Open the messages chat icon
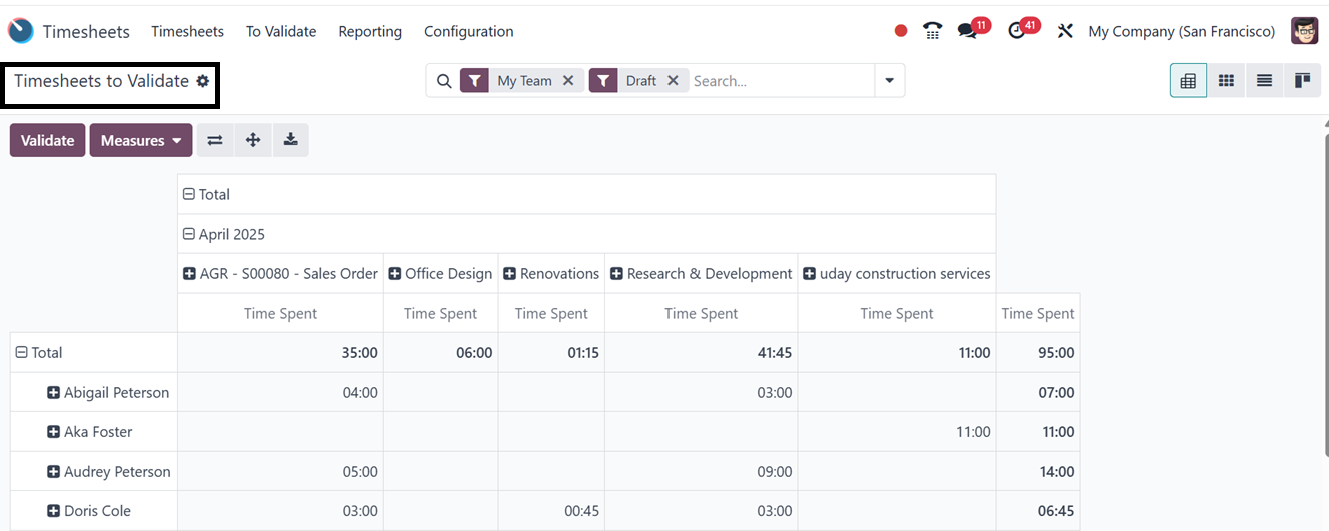Image resolution: width=1329 pixels, height=531 pixels. tap(967, 31)
